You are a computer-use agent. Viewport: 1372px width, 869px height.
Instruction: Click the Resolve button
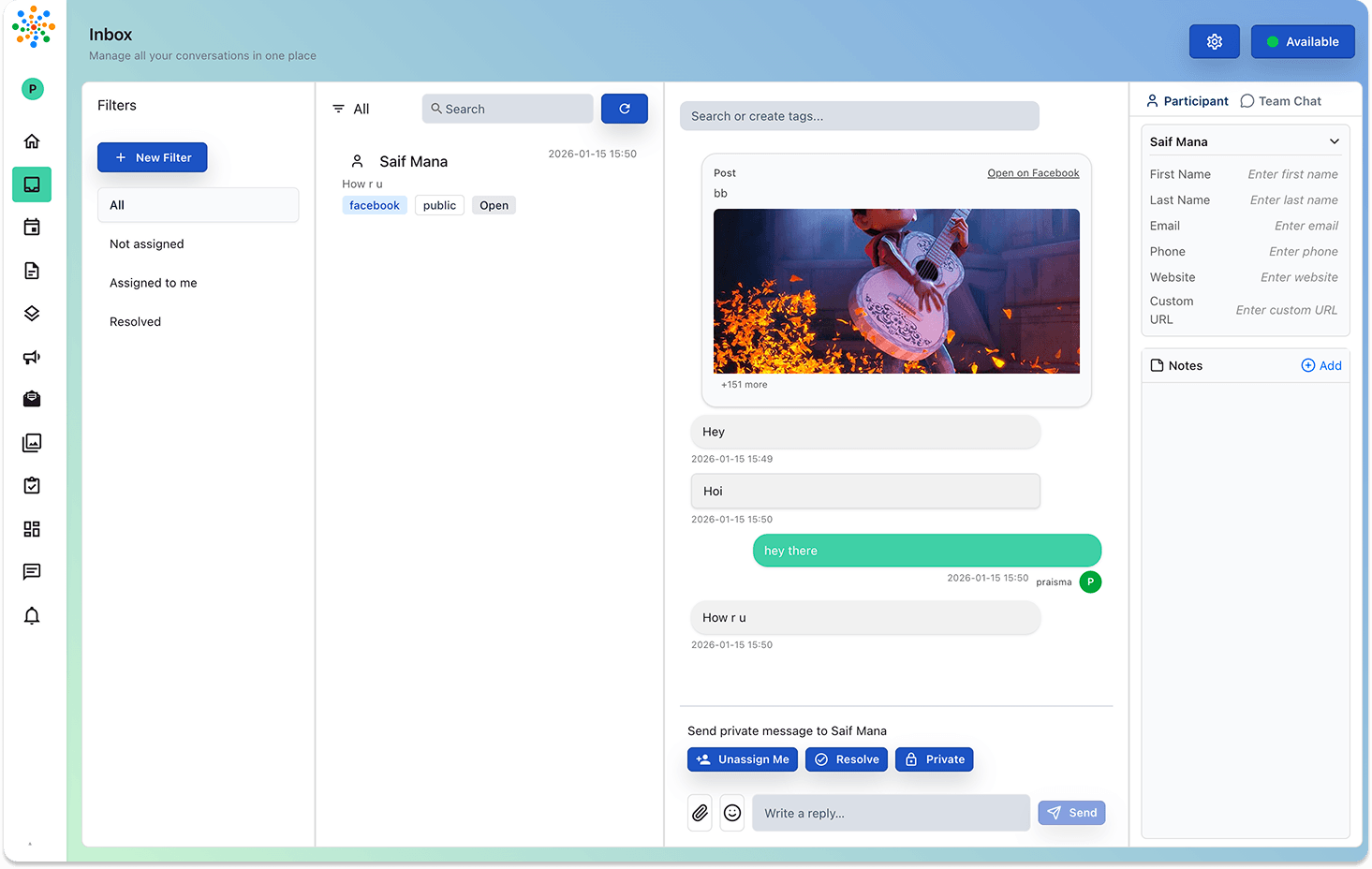point(846,759)
